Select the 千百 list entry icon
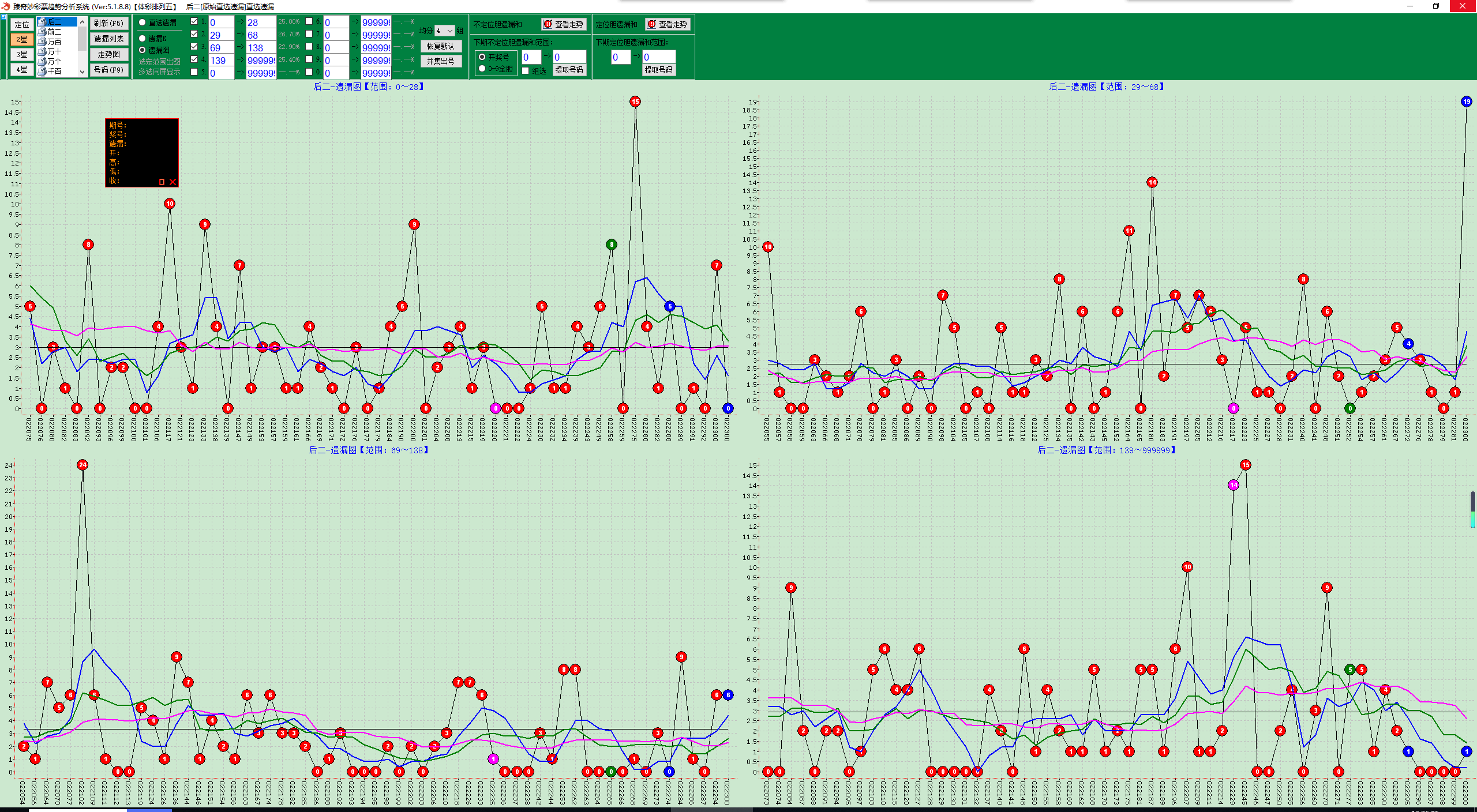1477x812 pixels. tap(42, 71)
